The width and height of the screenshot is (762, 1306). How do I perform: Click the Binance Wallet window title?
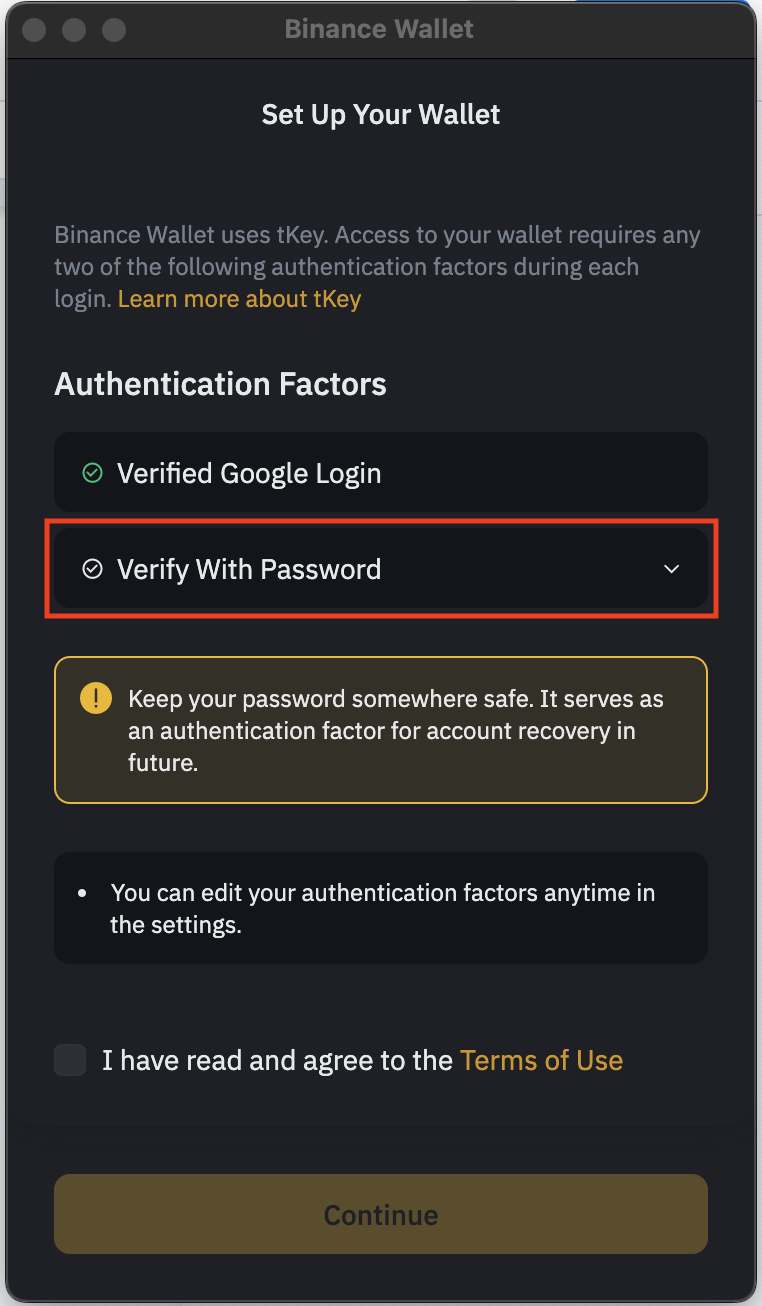tap(379, 29)
